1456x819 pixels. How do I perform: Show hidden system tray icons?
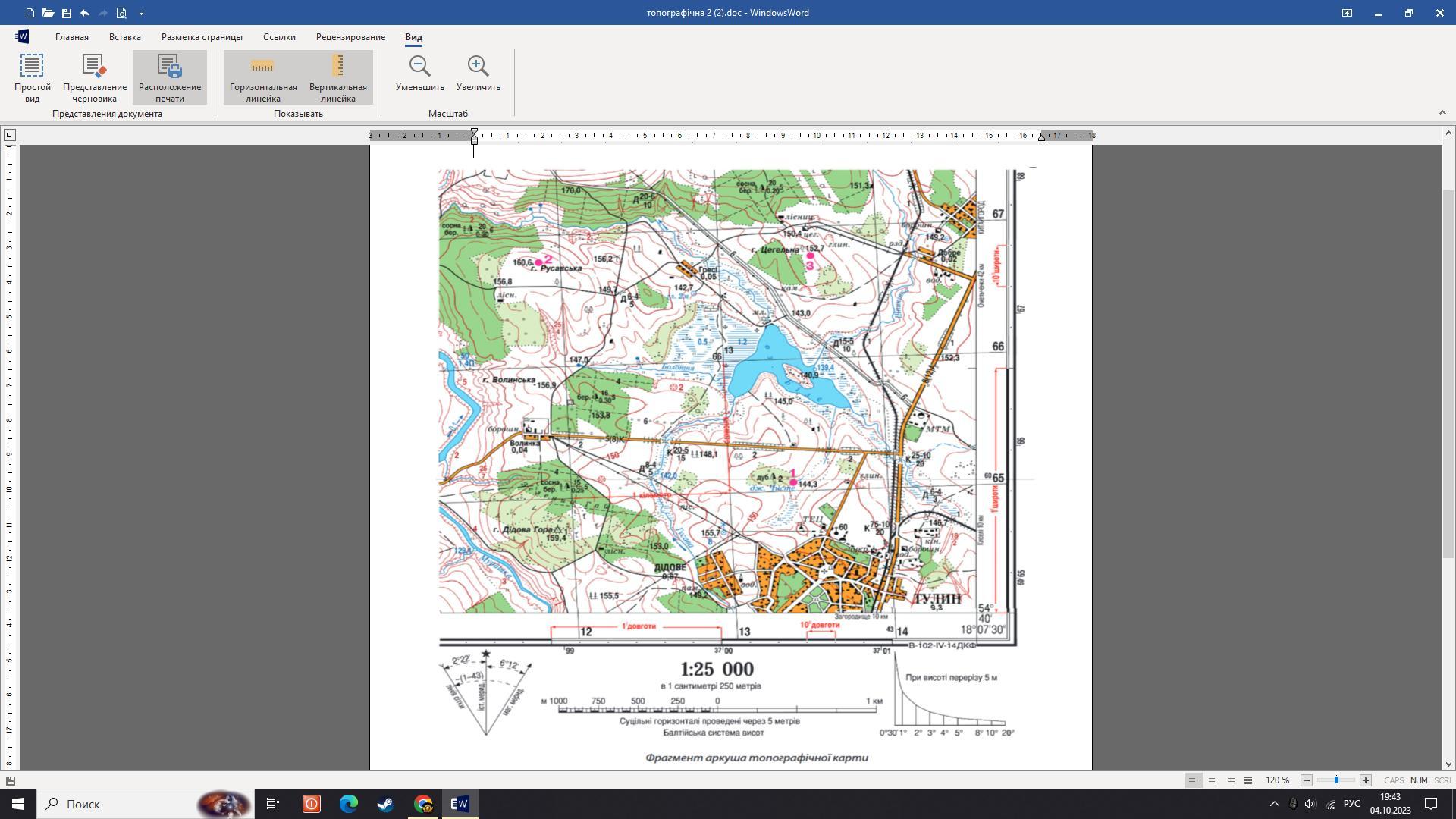(x=1274, y=804)
